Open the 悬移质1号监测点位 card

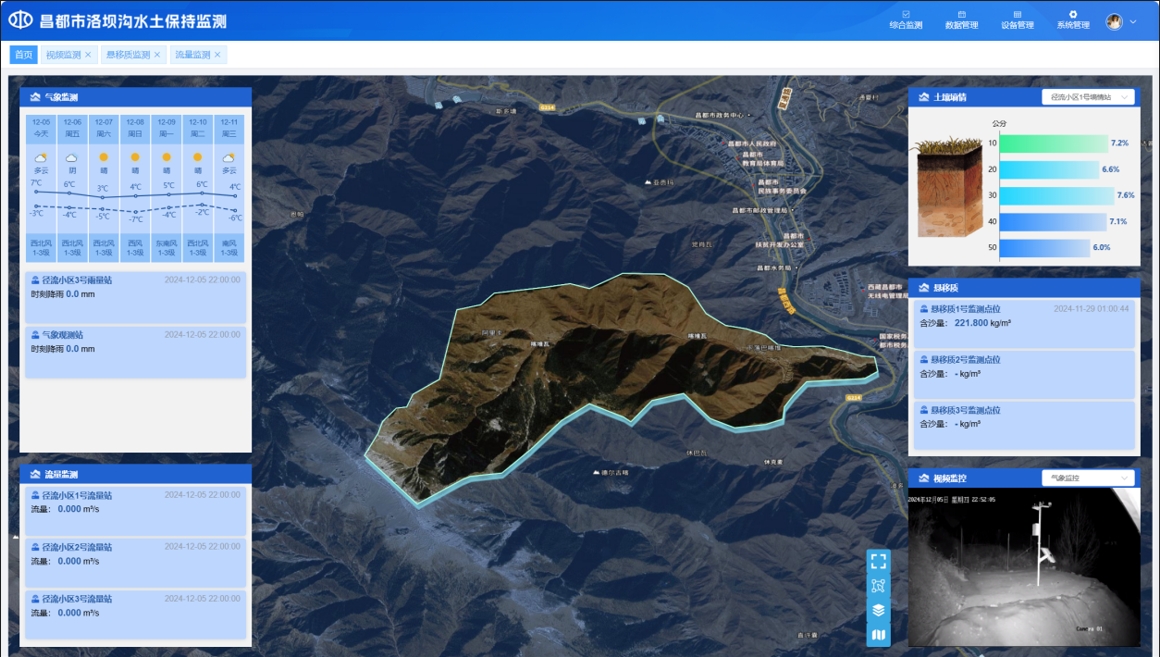1024,324
